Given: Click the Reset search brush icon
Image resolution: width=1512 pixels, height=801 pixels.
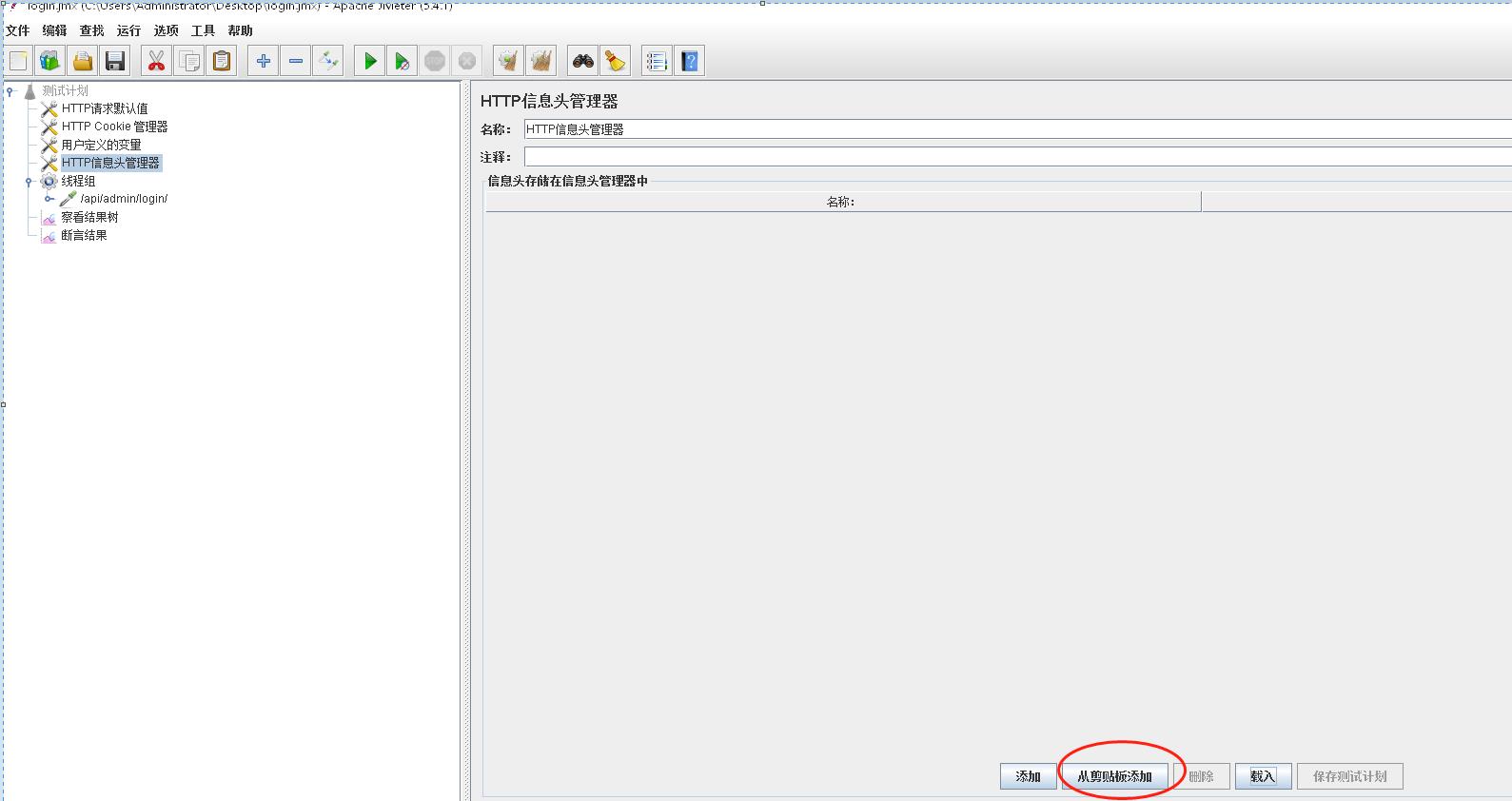Looking at the screenshot, I should (x=616, y=62).
